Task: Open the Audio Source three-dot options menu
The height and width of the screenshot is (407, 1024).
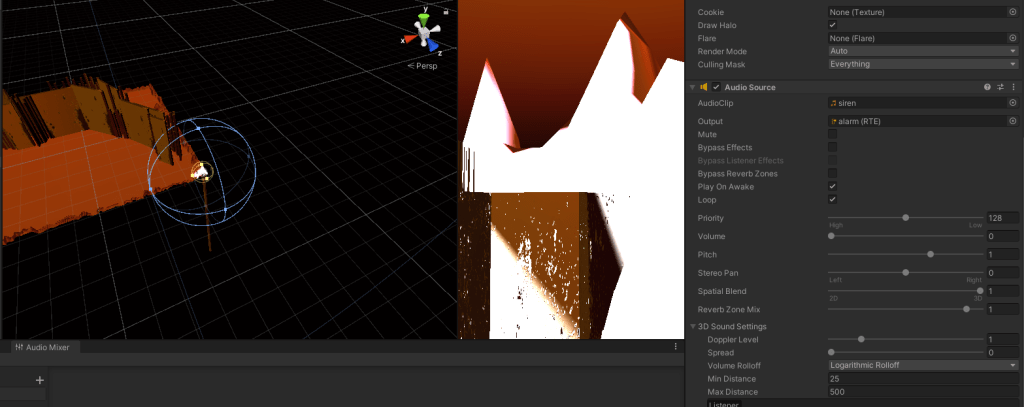Action: point(1013,87)
